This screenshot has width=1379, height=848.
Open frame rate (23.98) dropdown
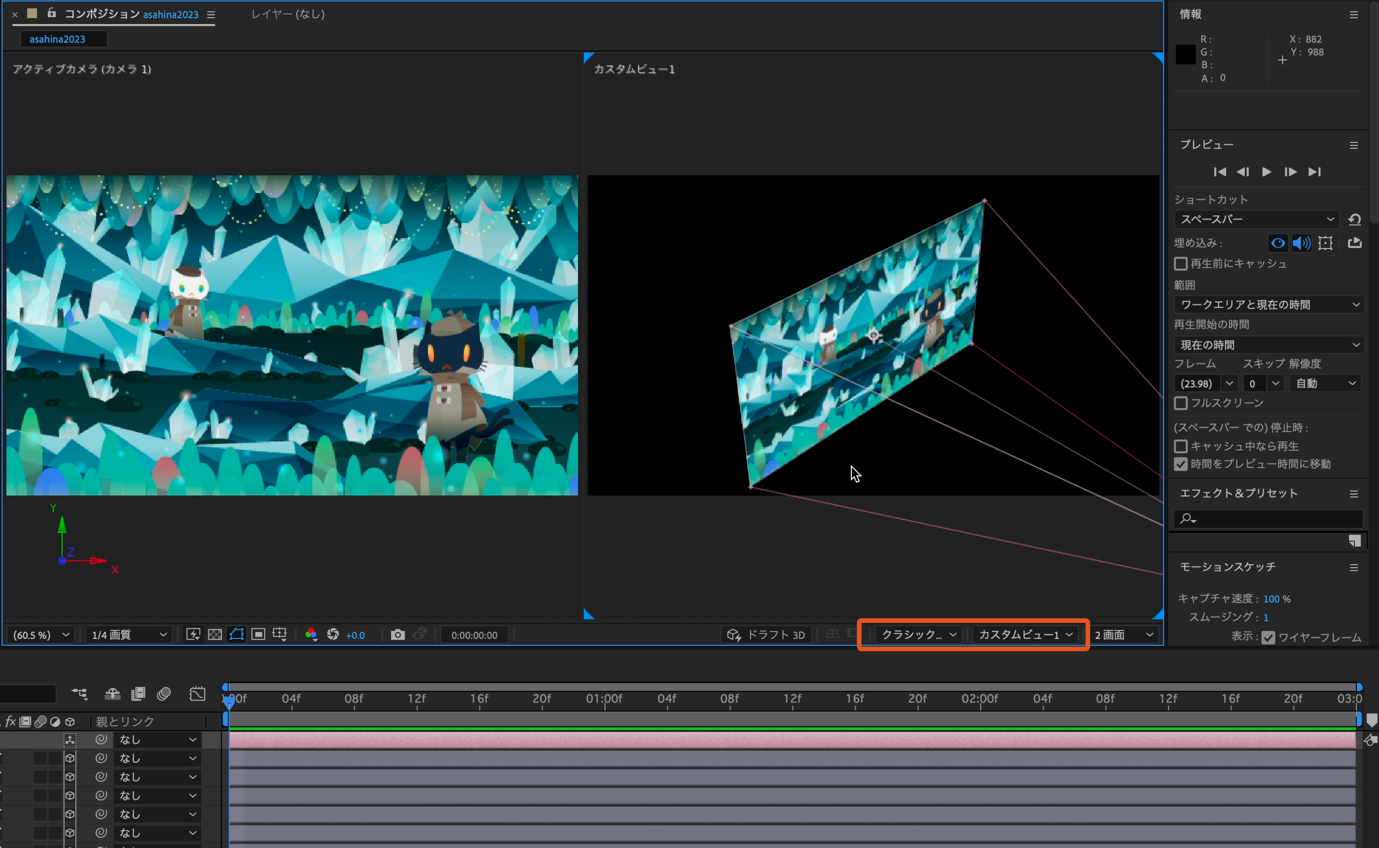click(1206, 384)
